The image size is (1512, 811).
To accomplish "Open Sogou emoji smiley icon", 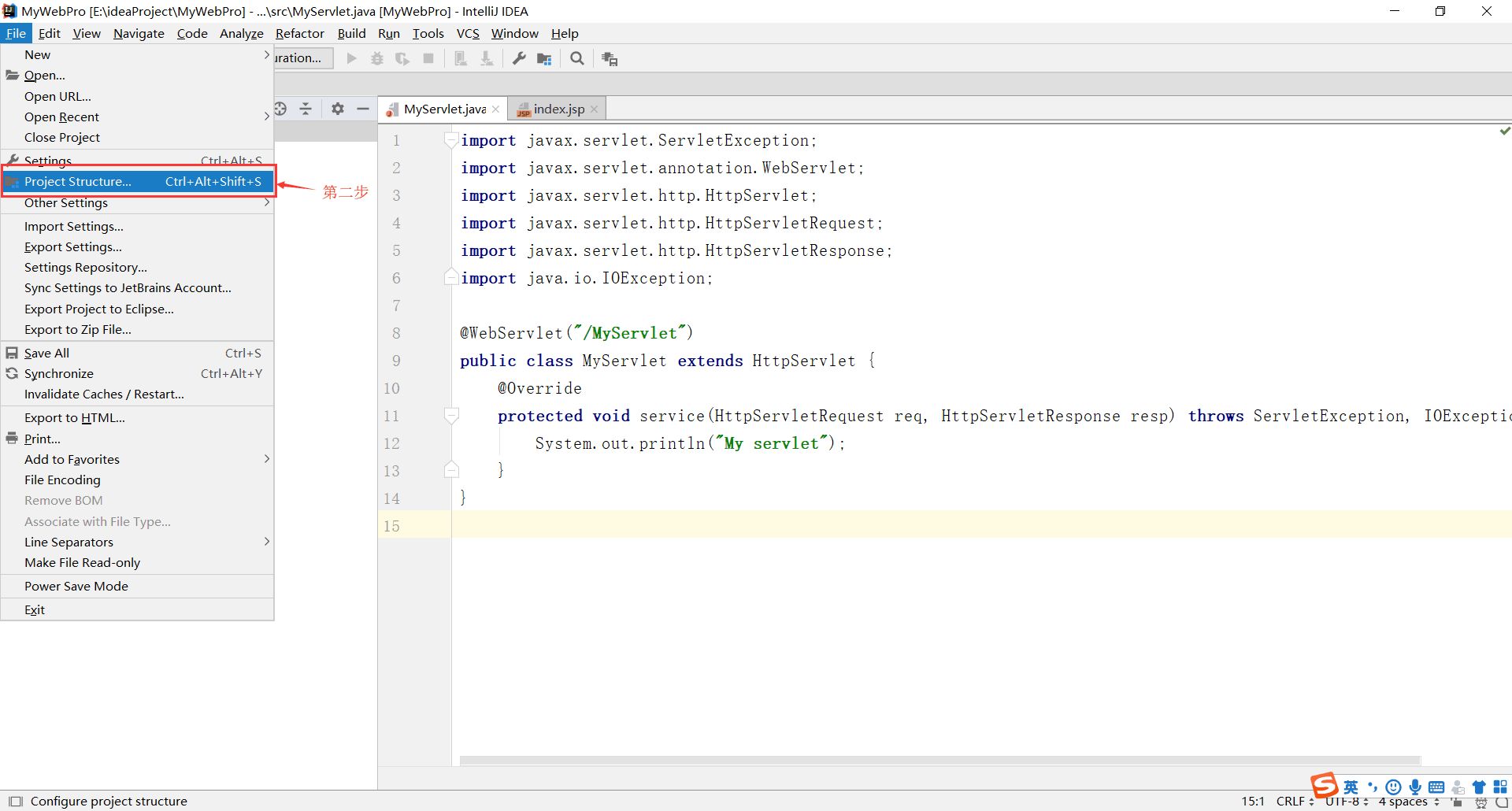I will click(1394, 787).
